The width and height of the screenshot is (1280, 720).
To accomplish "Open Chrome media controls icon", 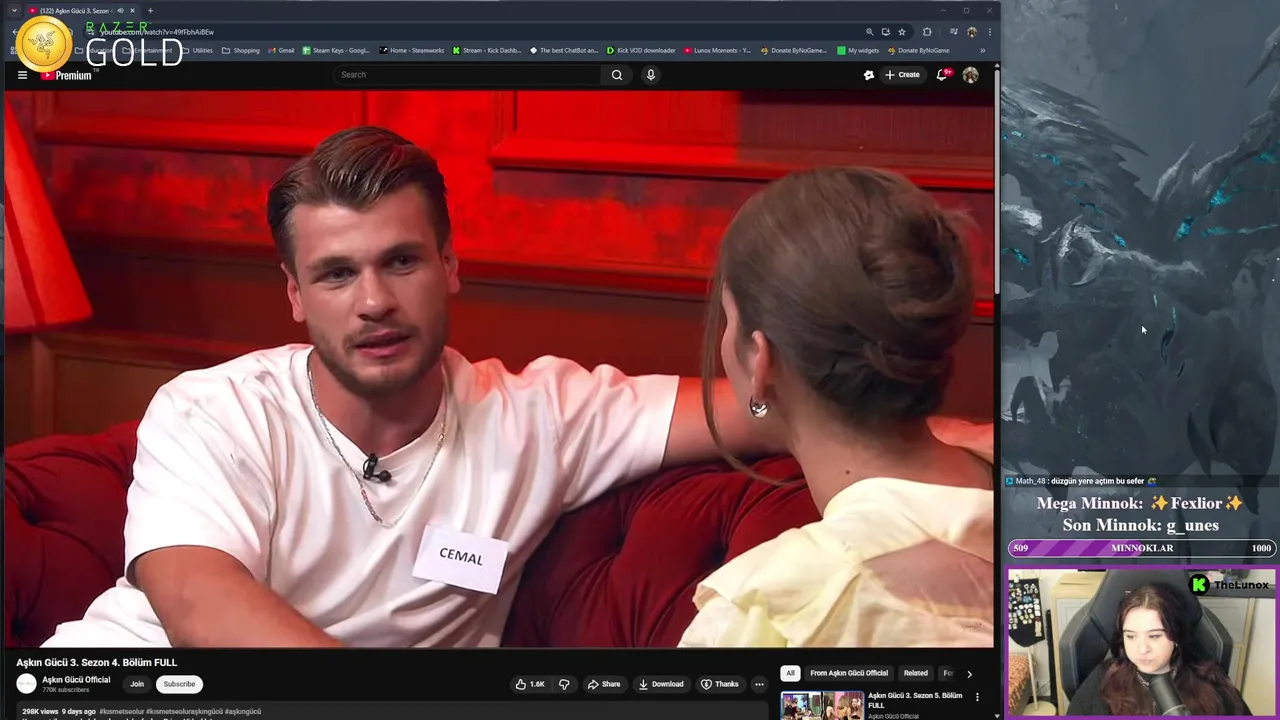I will (x=954, y=32).
